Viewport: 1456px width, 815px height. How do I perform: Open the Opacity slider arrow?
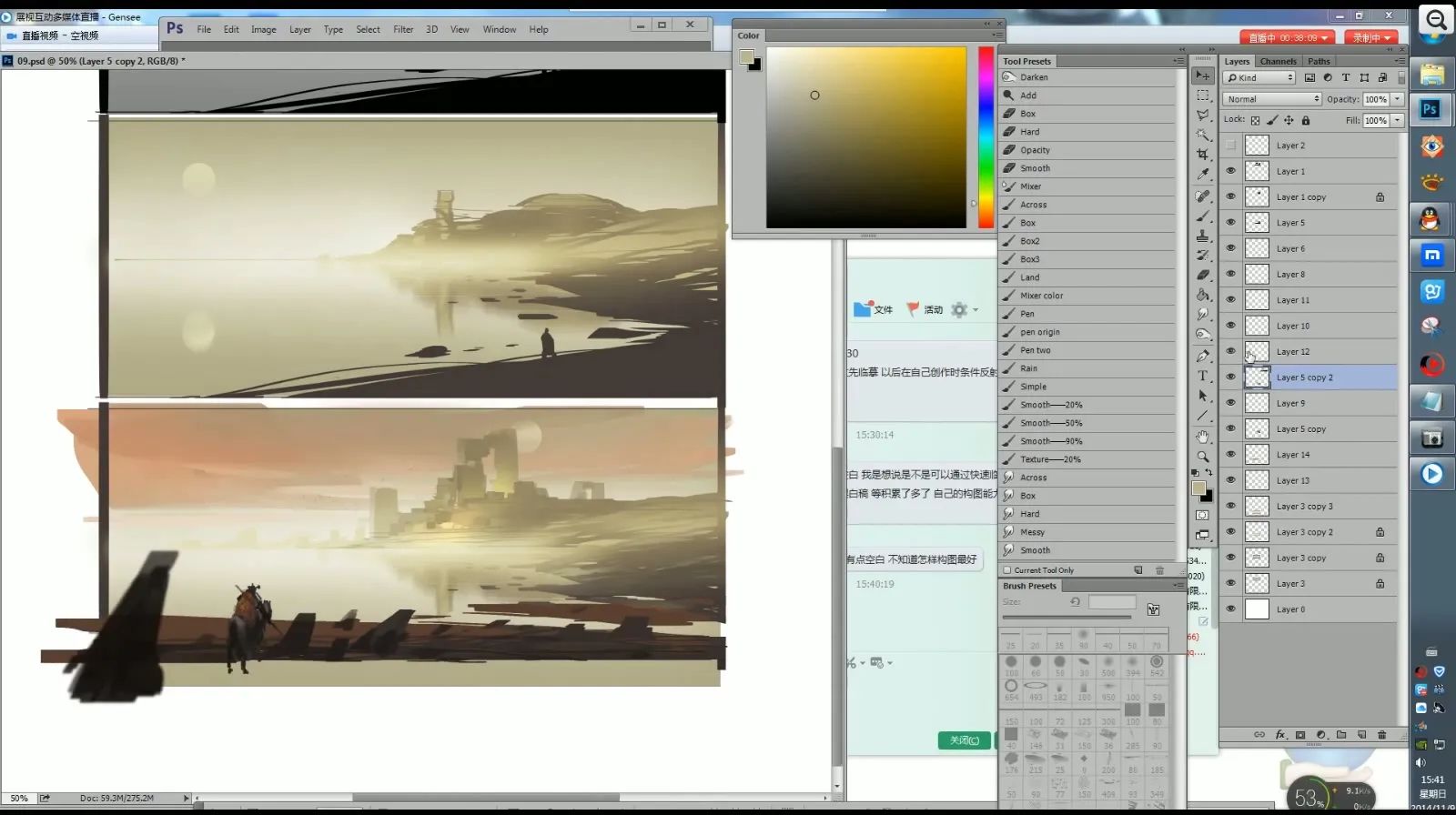point(1398,99)
